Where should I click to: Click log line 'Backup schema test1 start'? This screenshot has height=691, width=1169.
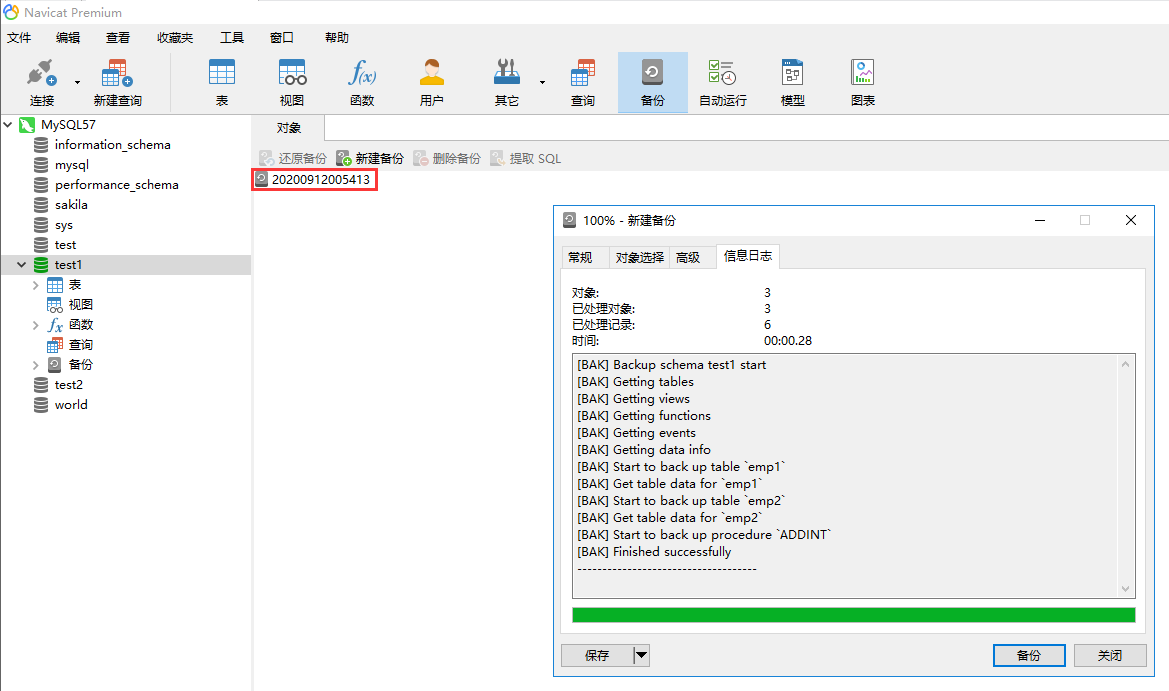[671, 365]
